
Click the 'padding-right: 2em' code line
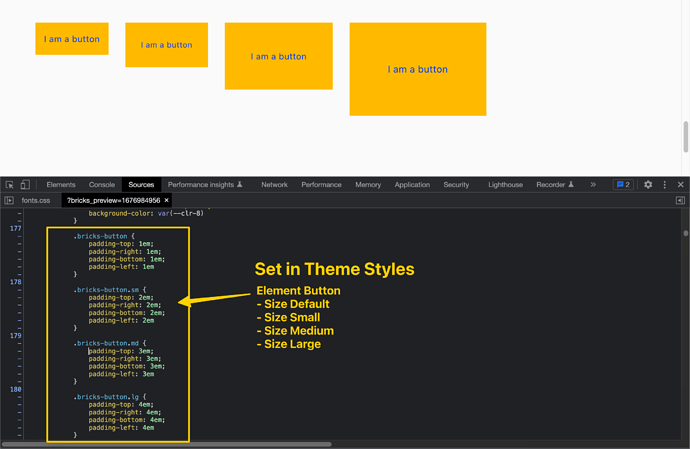(125, 305)
